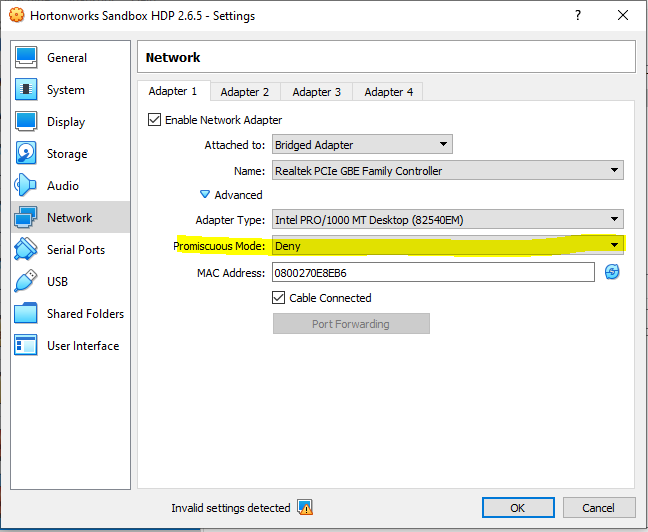Image resolution: width=648 pixels, height=532 pixels.
Task: Click into the MAC Address field
Action: (432, 272)
